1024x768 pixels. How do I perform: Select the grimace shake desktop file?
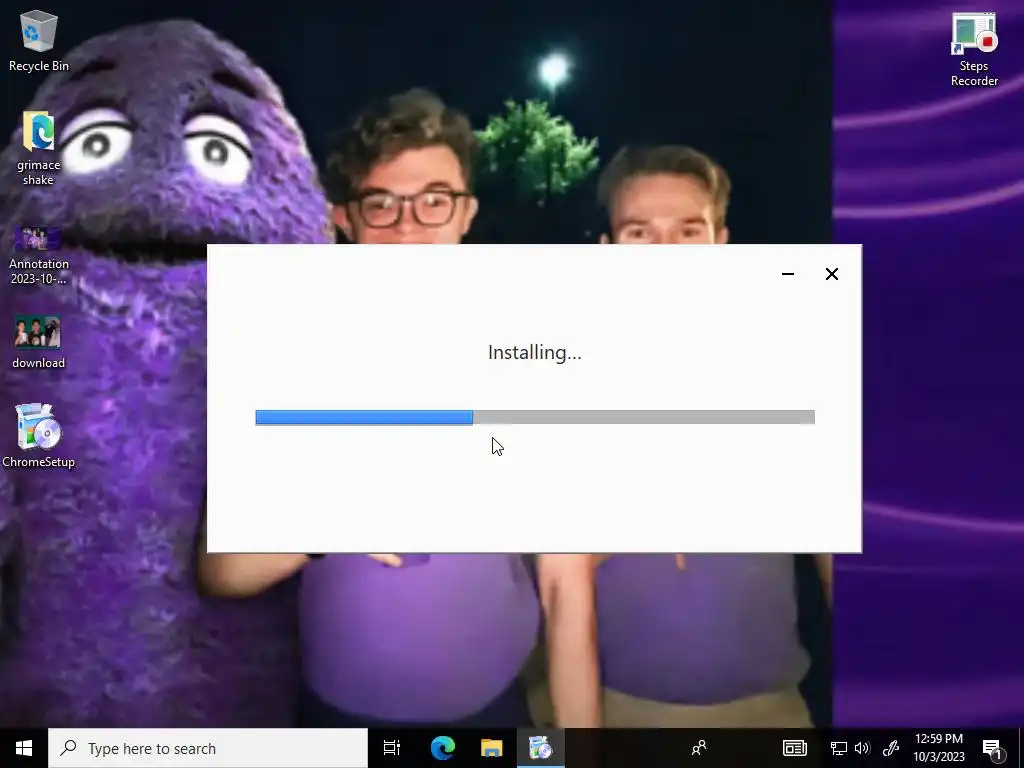(x=39, y=148)
